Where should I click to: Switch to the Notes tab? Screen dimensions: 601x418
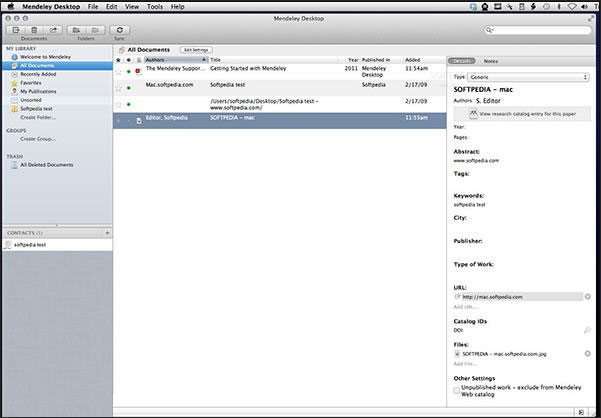(x=491, y=61)
